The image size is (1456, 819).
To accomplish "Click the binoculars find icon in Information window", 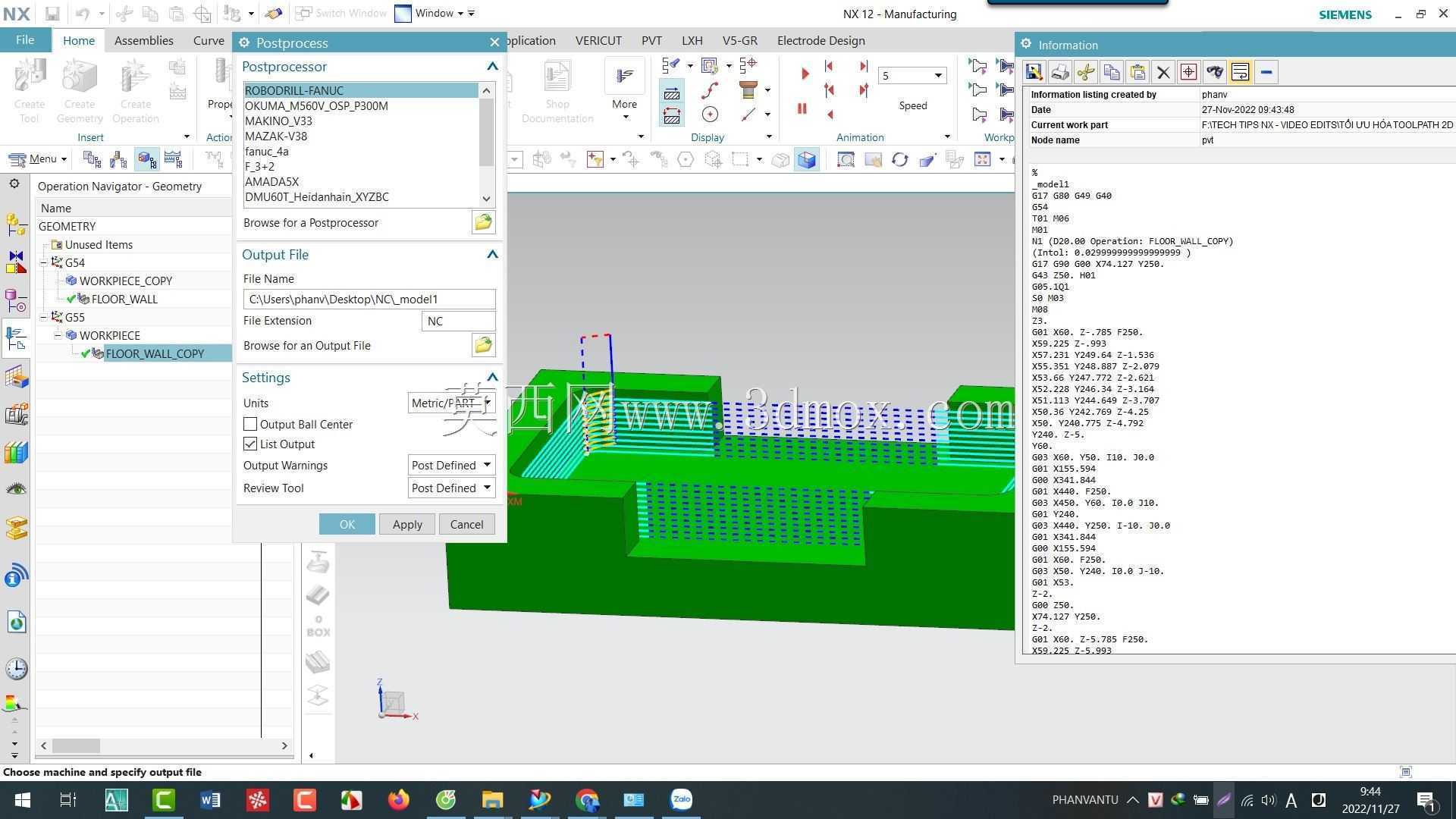I will click(x=1214, y=72).
